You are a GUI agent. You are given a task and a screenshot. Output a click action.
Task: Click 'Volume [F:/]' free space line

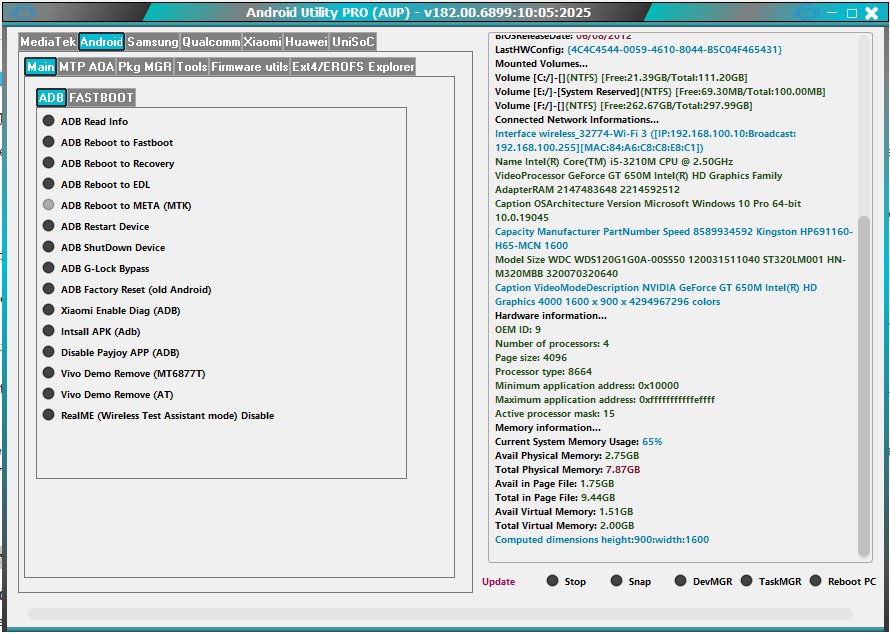623,106
